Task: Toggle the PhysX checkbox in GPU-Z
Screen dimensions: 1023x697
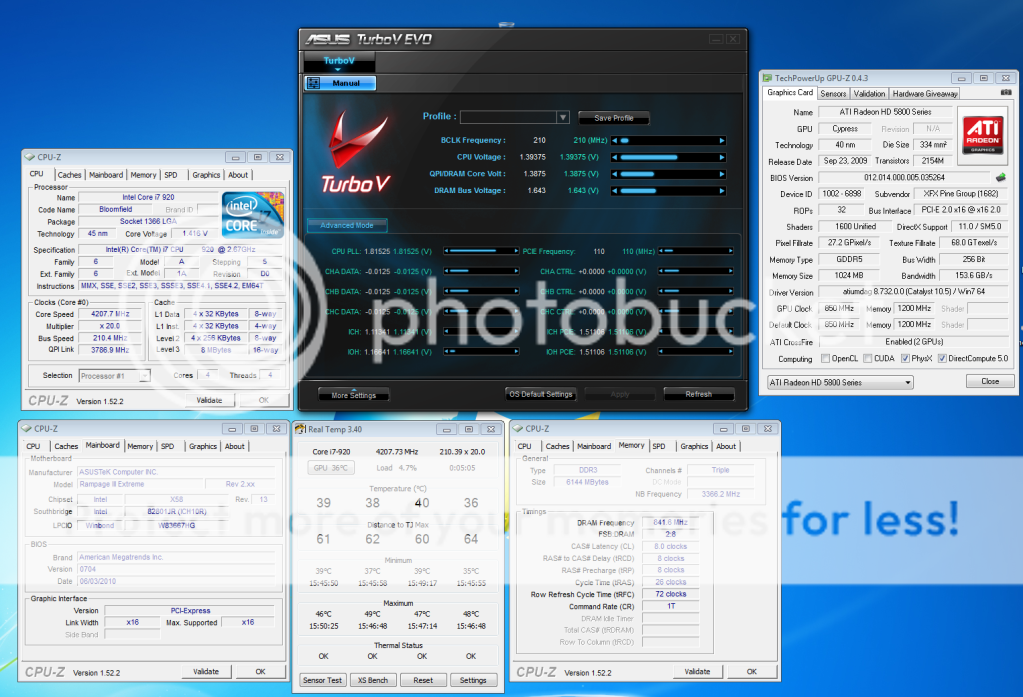Action: [x=905, y=358]
